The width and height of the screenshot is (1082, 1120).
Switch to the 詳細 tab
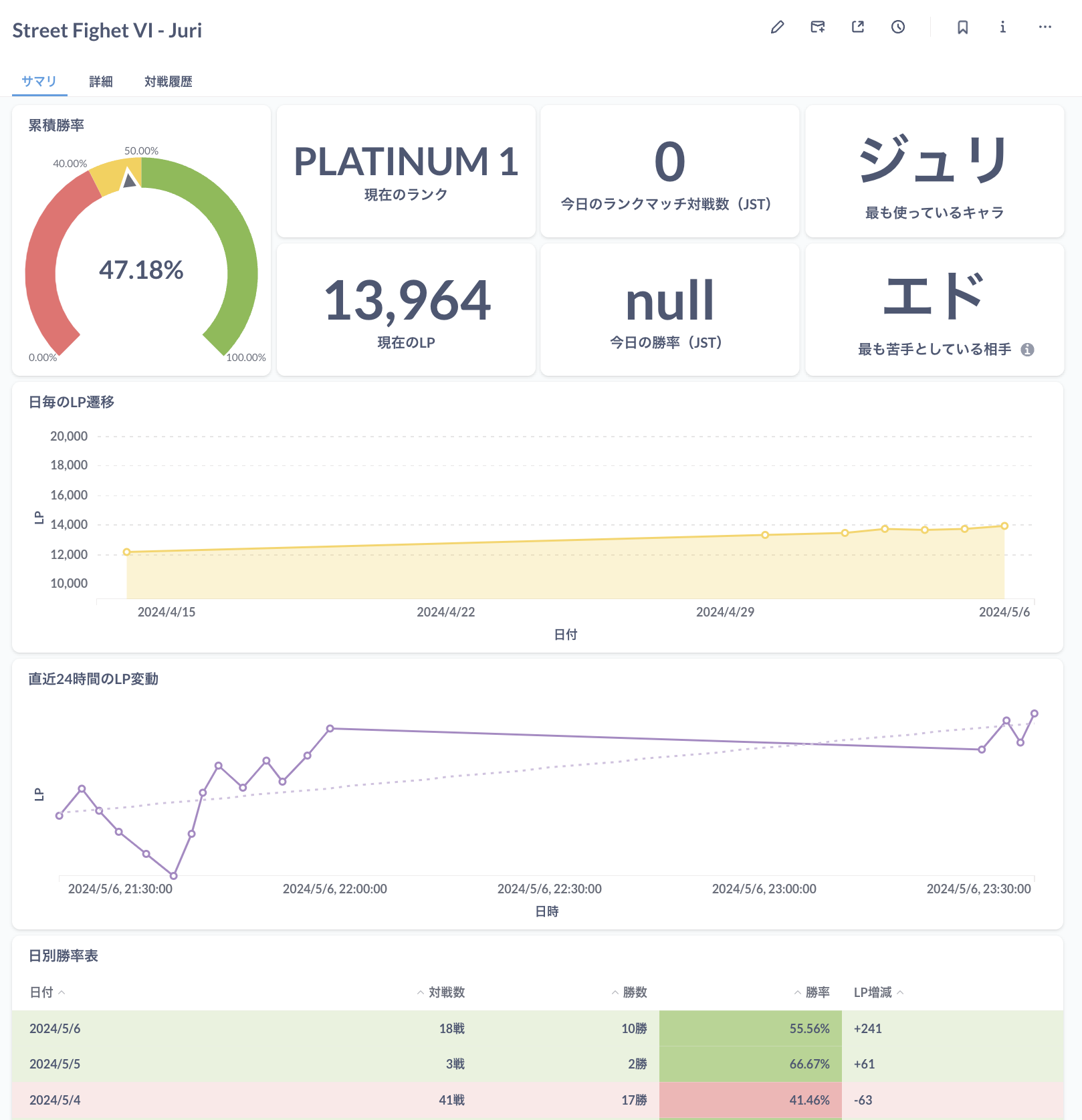[x=101, y=82]
